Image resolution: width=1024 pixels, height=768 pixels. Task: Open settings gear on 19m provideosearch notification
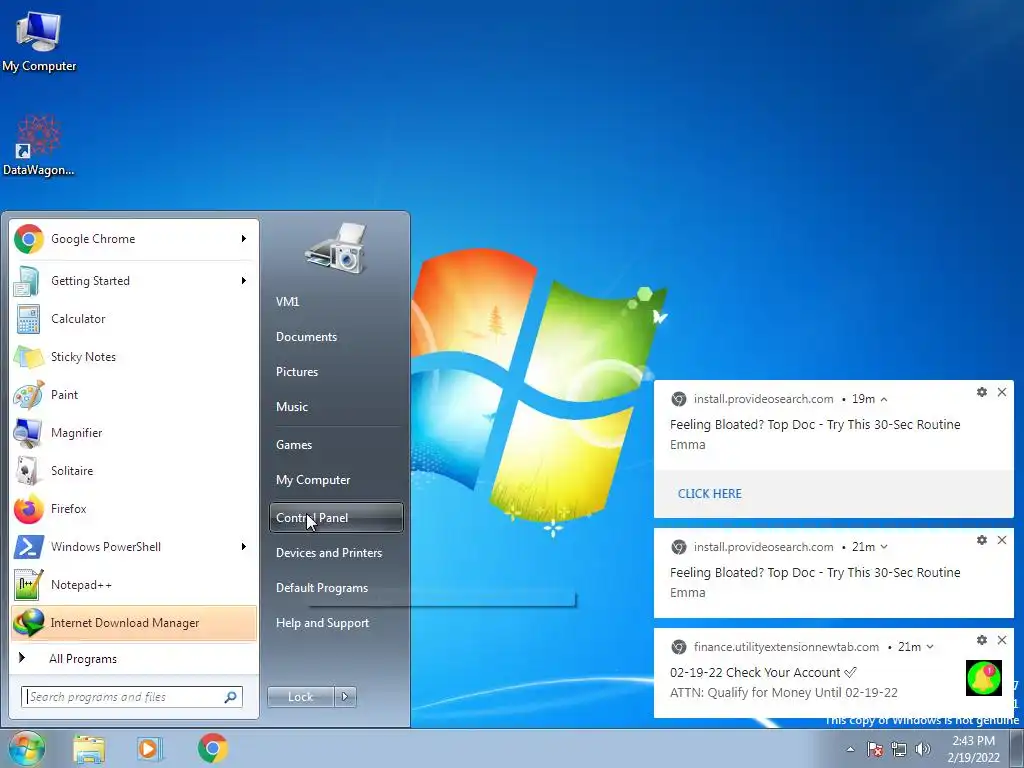point(982,392)
